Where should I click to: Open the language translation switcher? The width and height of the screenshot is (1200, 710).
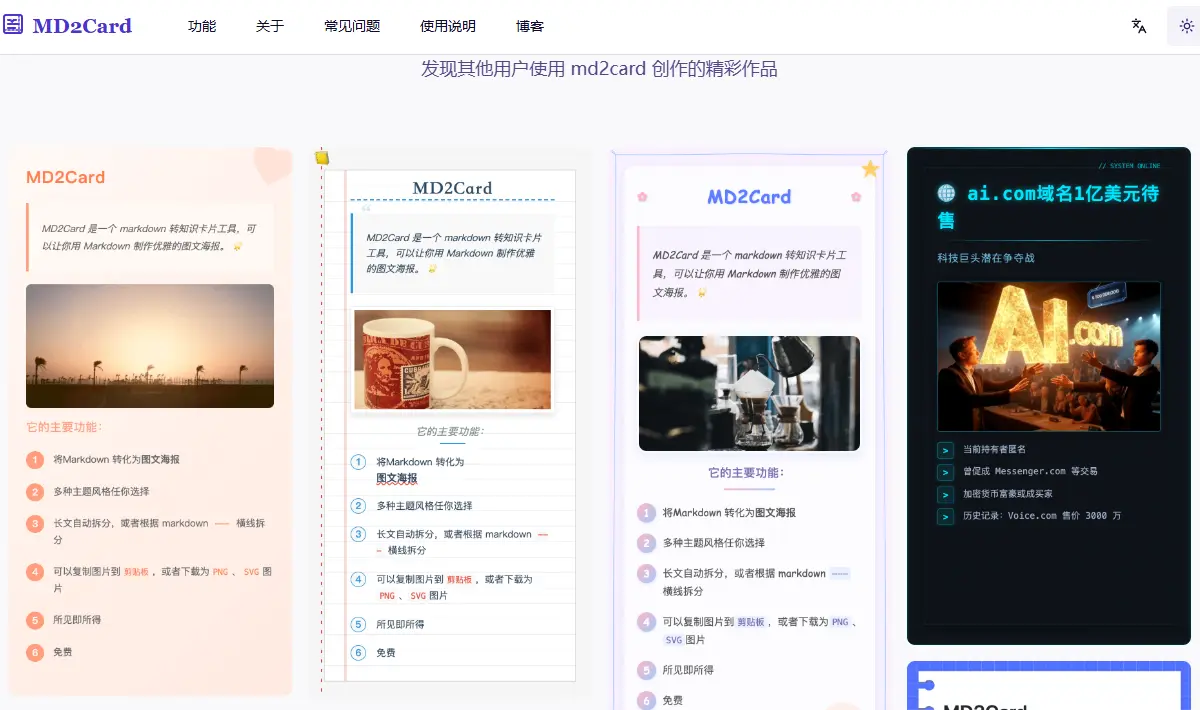pyautogui.click(x=1139, y=26)
